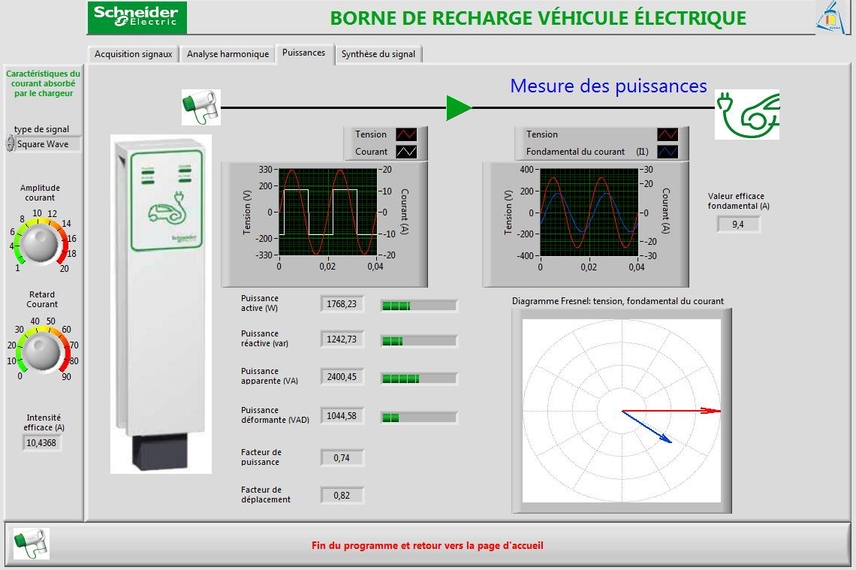Image resolution: width=856 pixels, height=570 pixels.
Task: Click the Amplitude courant knob
Action: pyautogui.click(x=41, y=244)
